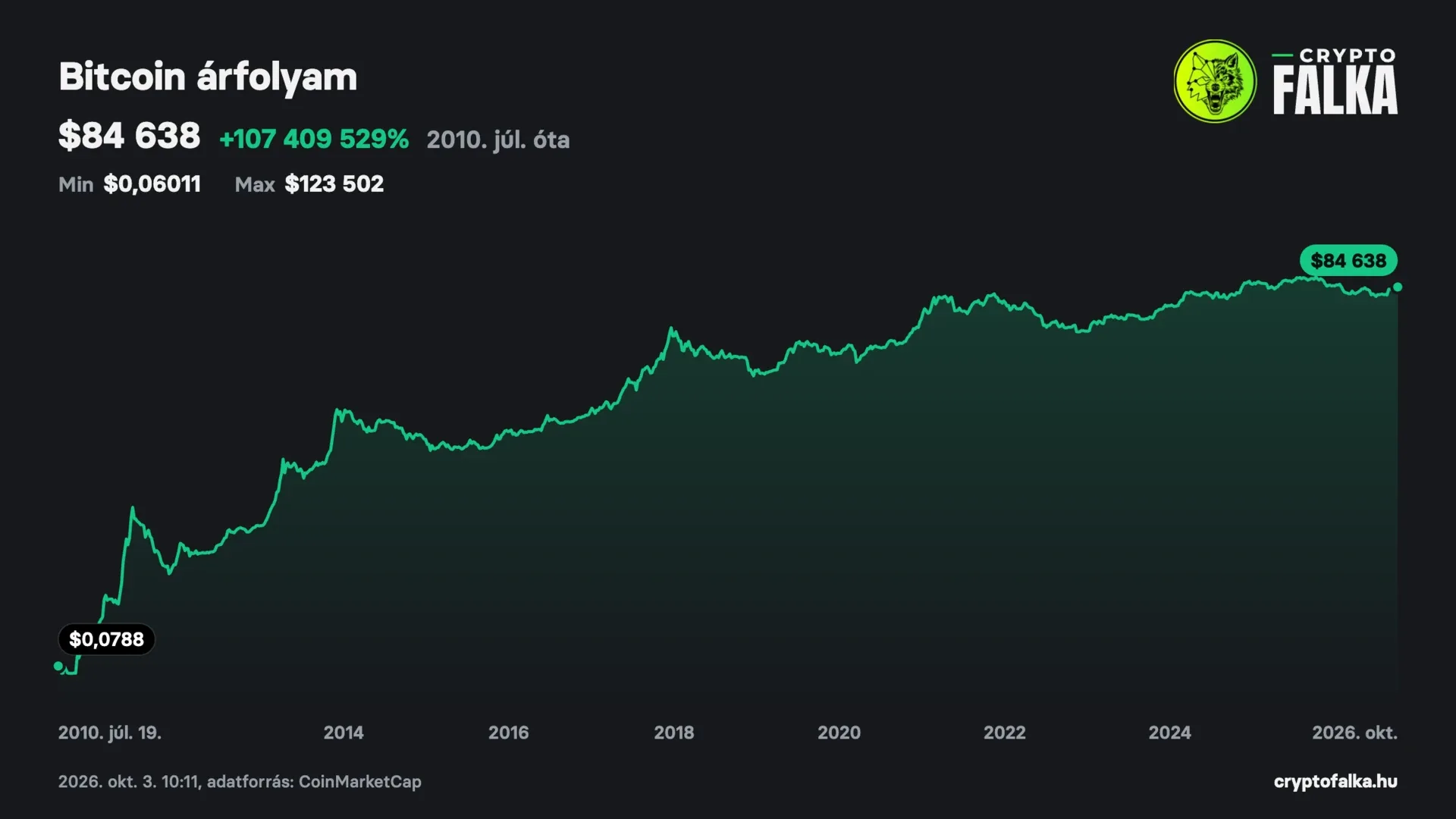Click the cryptofalka.hu link text
The width and height of the screenshot is (1456, 819).
pyautogui.click(x=1335, y=781)
